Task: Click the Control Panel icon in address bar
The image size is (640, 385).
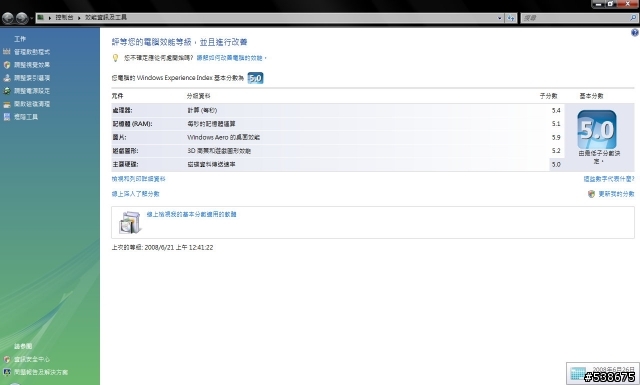Action: (40, 18)
